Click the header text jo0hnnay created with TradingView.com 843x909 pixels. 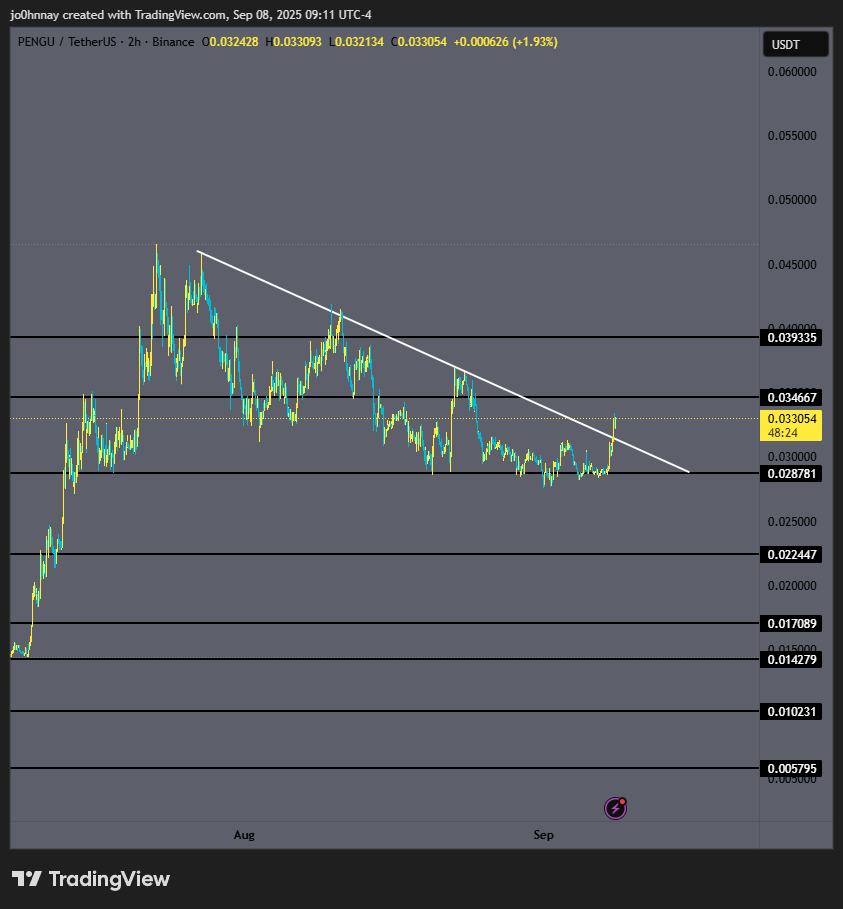[119, 14]
